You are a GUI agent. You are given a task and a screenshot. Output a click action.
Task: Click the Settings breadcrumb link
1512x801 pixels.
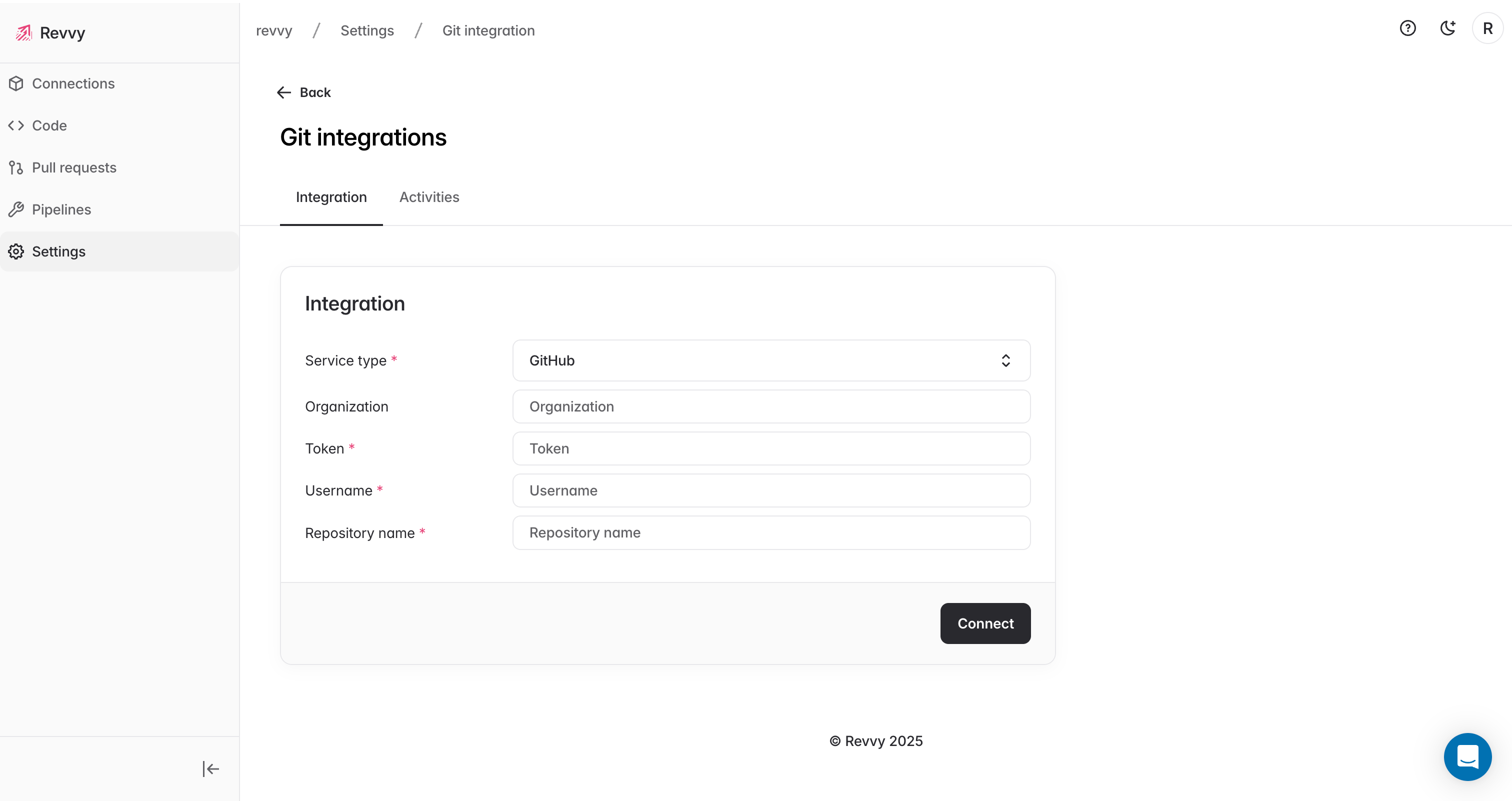click(367, 30)
